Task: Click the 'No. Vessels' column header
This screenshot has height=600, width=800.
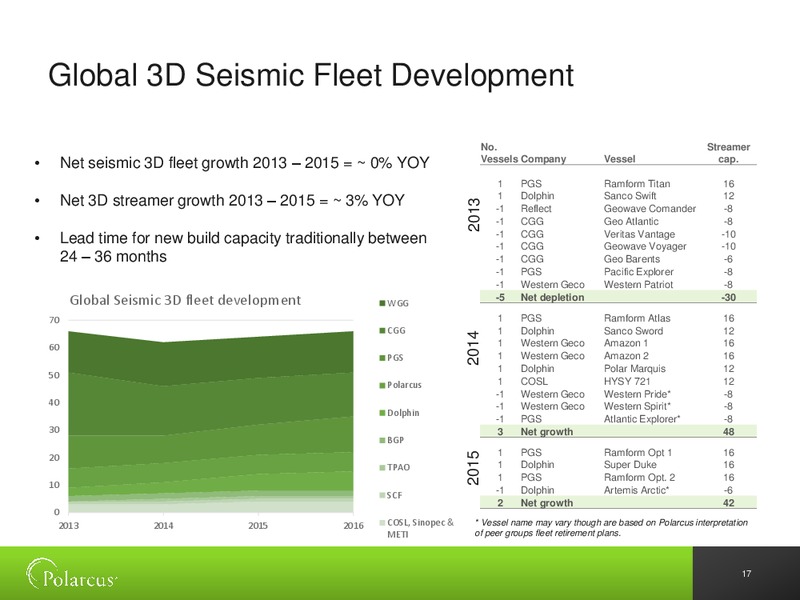Action: (499, 153)
